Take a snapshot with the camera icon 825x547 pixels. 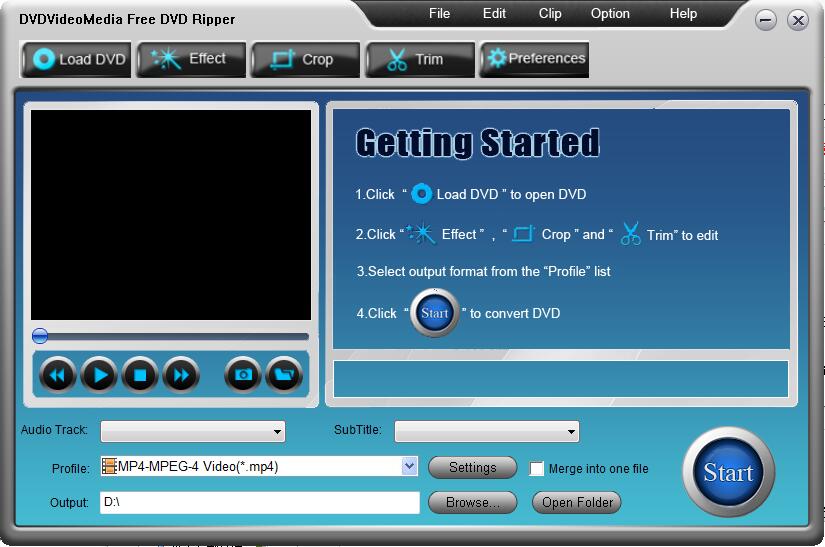click(243, 375)
